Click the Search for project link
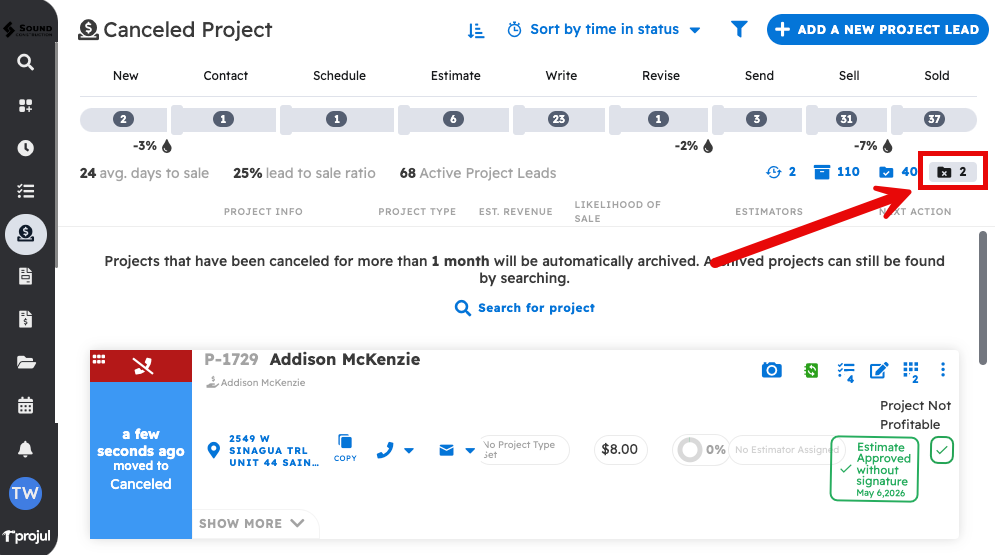The image size is (995, 555). click(525, 308)
